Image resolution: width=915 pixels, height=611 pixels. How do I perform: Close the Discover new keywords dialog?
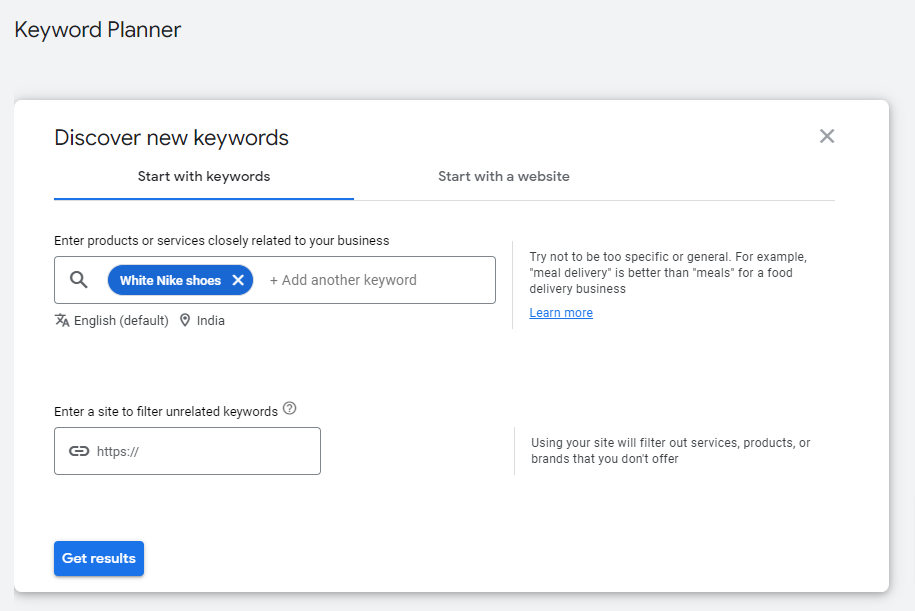pos(827,136)
